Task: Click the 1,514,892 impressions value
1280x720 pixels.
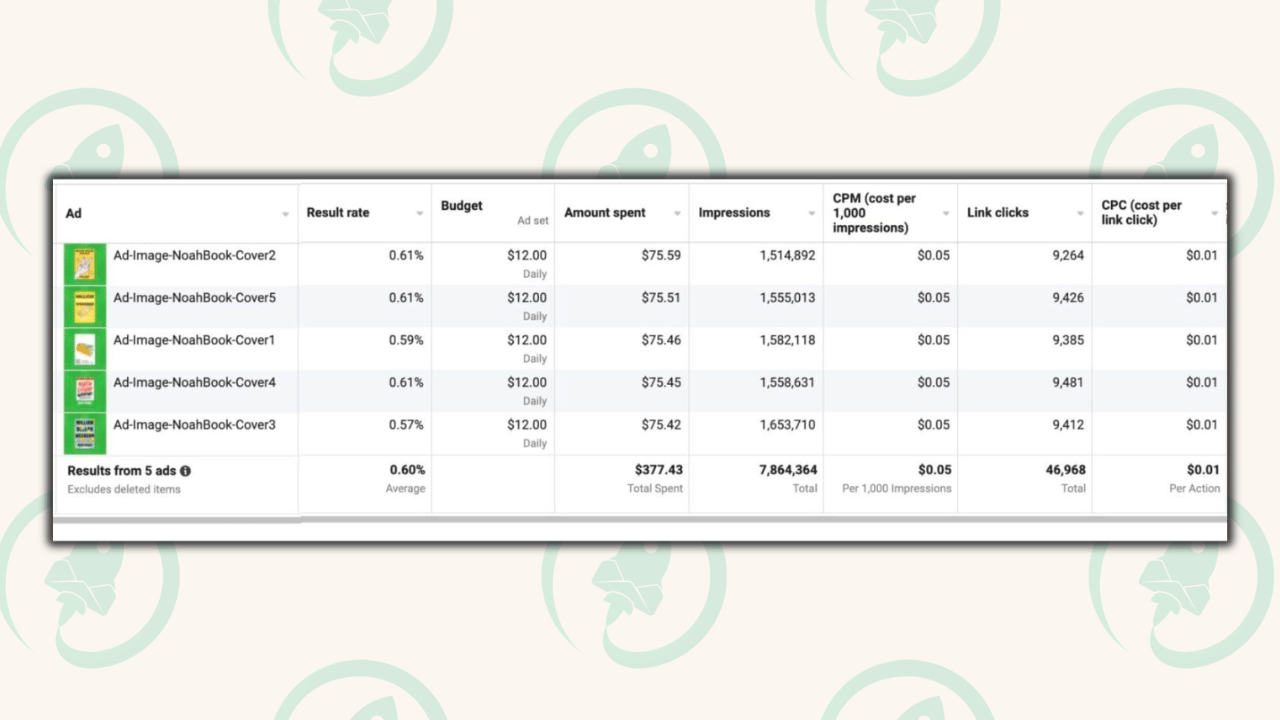Action: coord(788,255)
